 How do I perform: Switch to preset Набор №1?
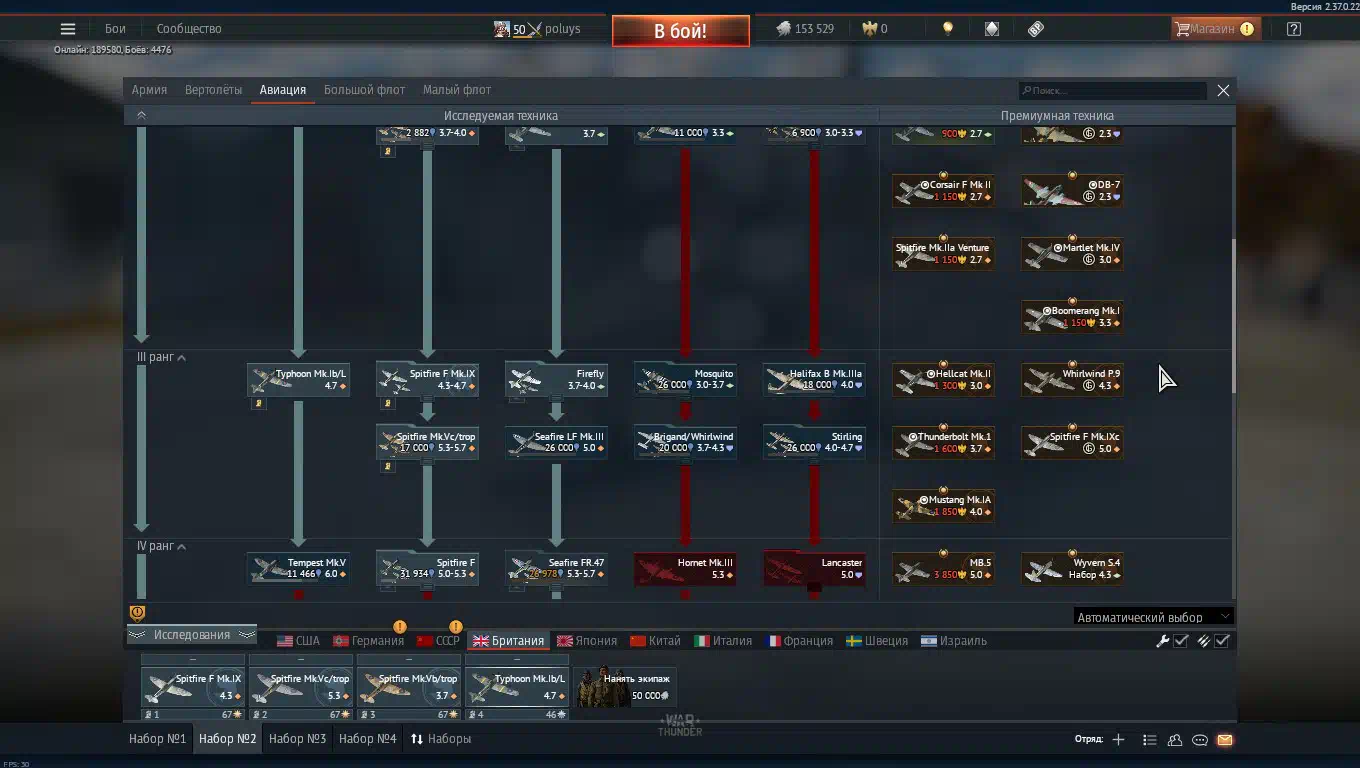[x=158, y=739]
